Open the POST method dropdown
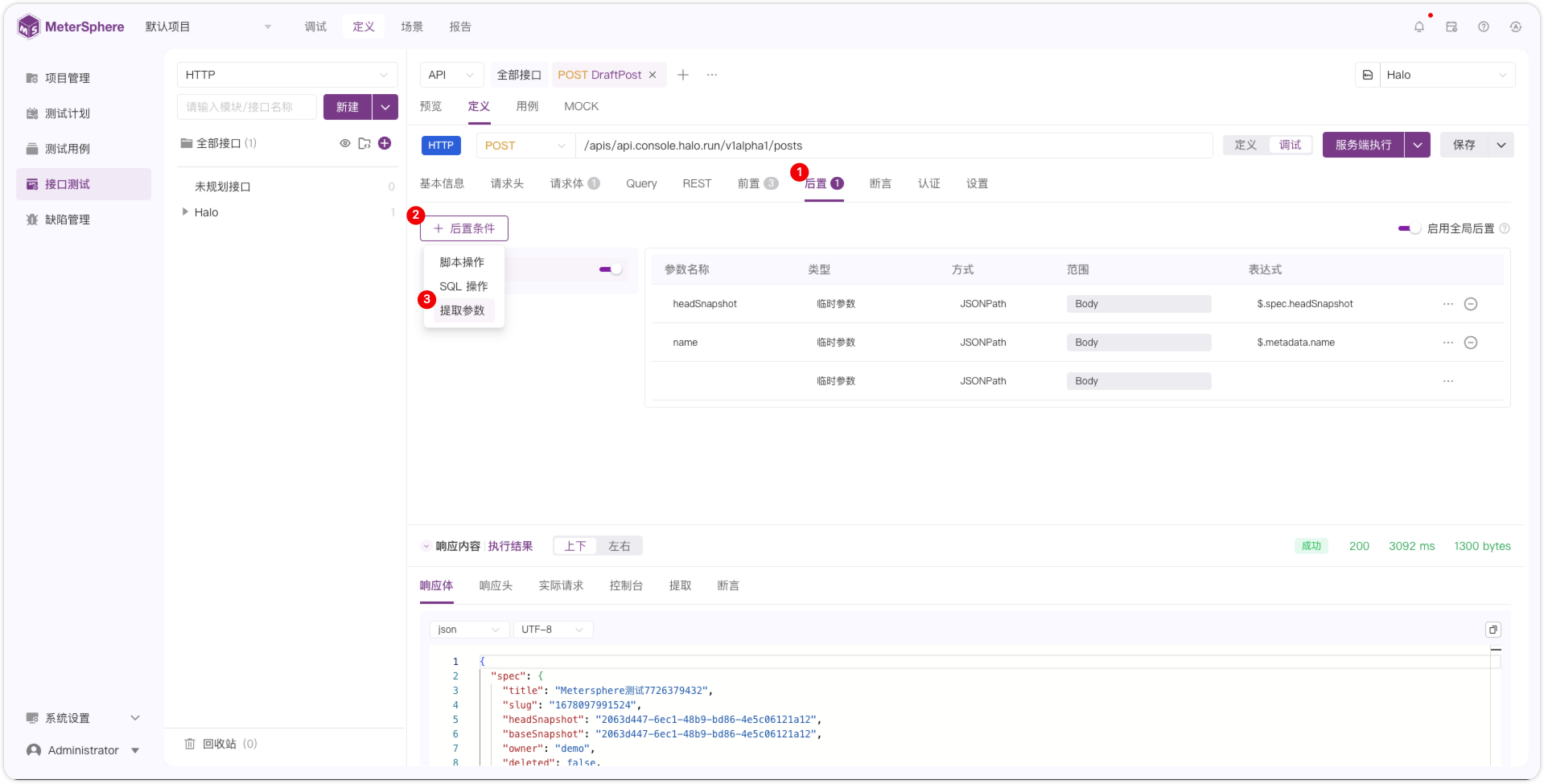1544x784 pixels. [x=525, y=146]
